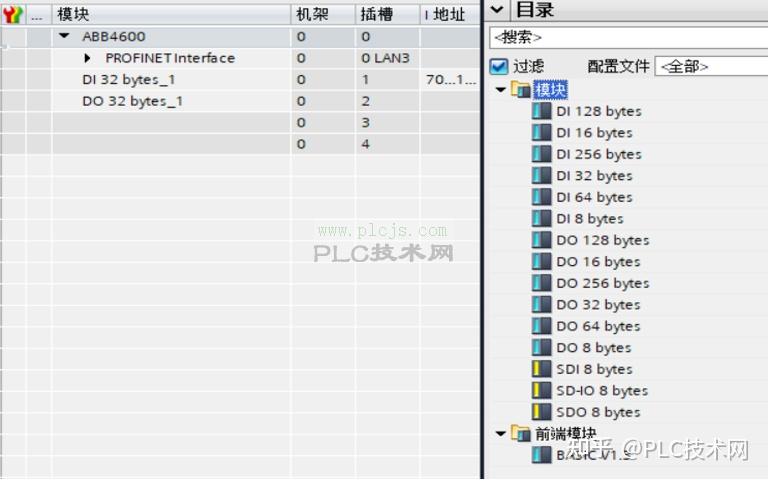The width and height of the screenshot is (768, 481).
Task: Click the DI 128 bytes module icon
Action: coord(541,111)
